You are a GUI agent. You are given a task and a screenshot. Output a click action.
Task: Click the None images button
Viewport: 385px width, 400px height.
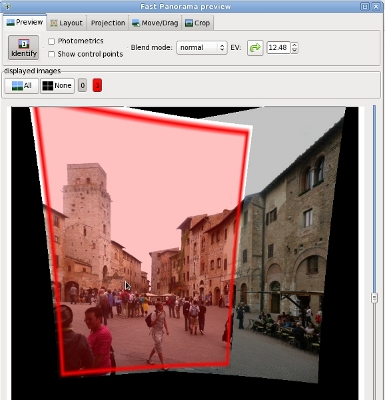click(57, 86)
